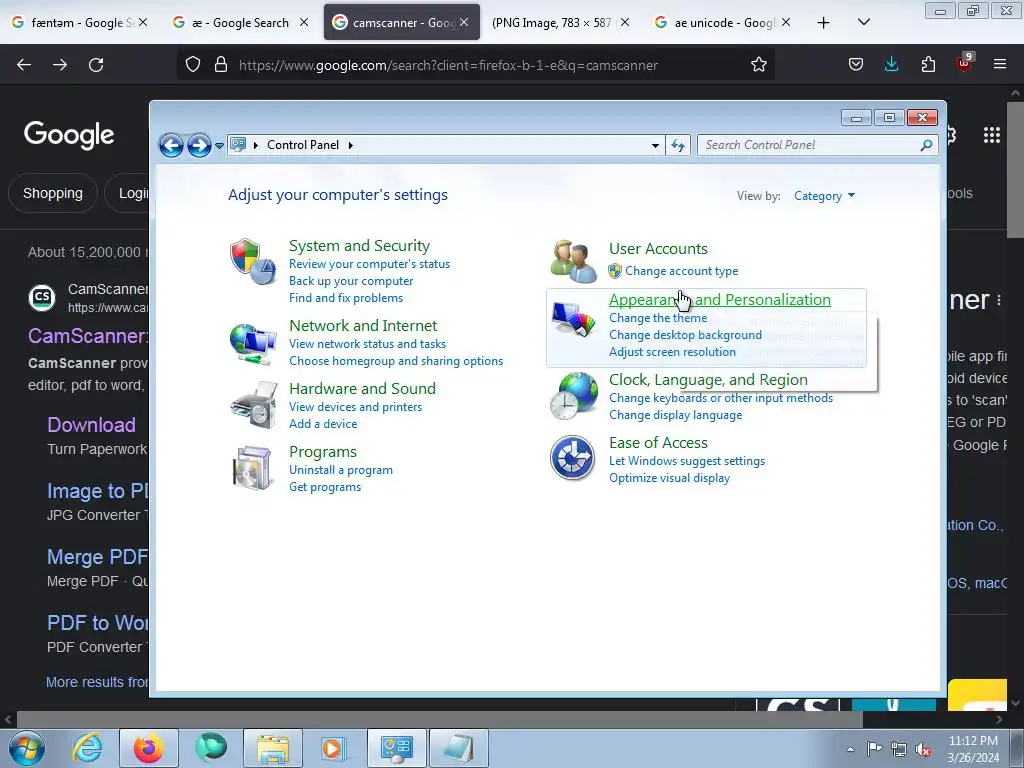Open the Ease of Access icon
The image size is (1024, 768).
[x=572, y=458]
